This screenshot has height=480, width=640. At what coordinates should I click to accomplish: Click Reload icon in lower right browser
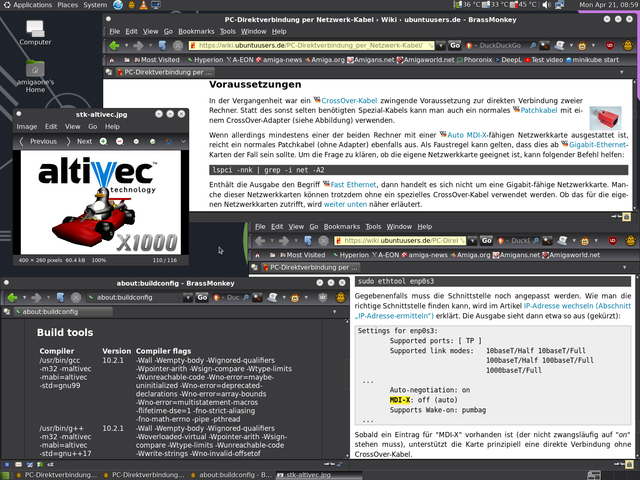click(308, 241)
